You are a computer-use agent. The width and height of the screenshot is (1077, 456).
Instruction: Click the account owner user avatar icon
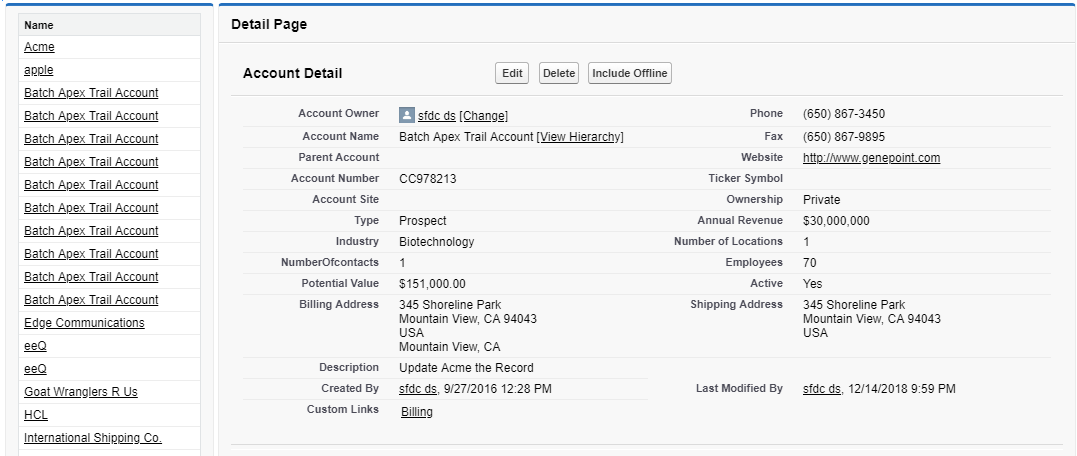pyautogui.click(x=407, y=116)
